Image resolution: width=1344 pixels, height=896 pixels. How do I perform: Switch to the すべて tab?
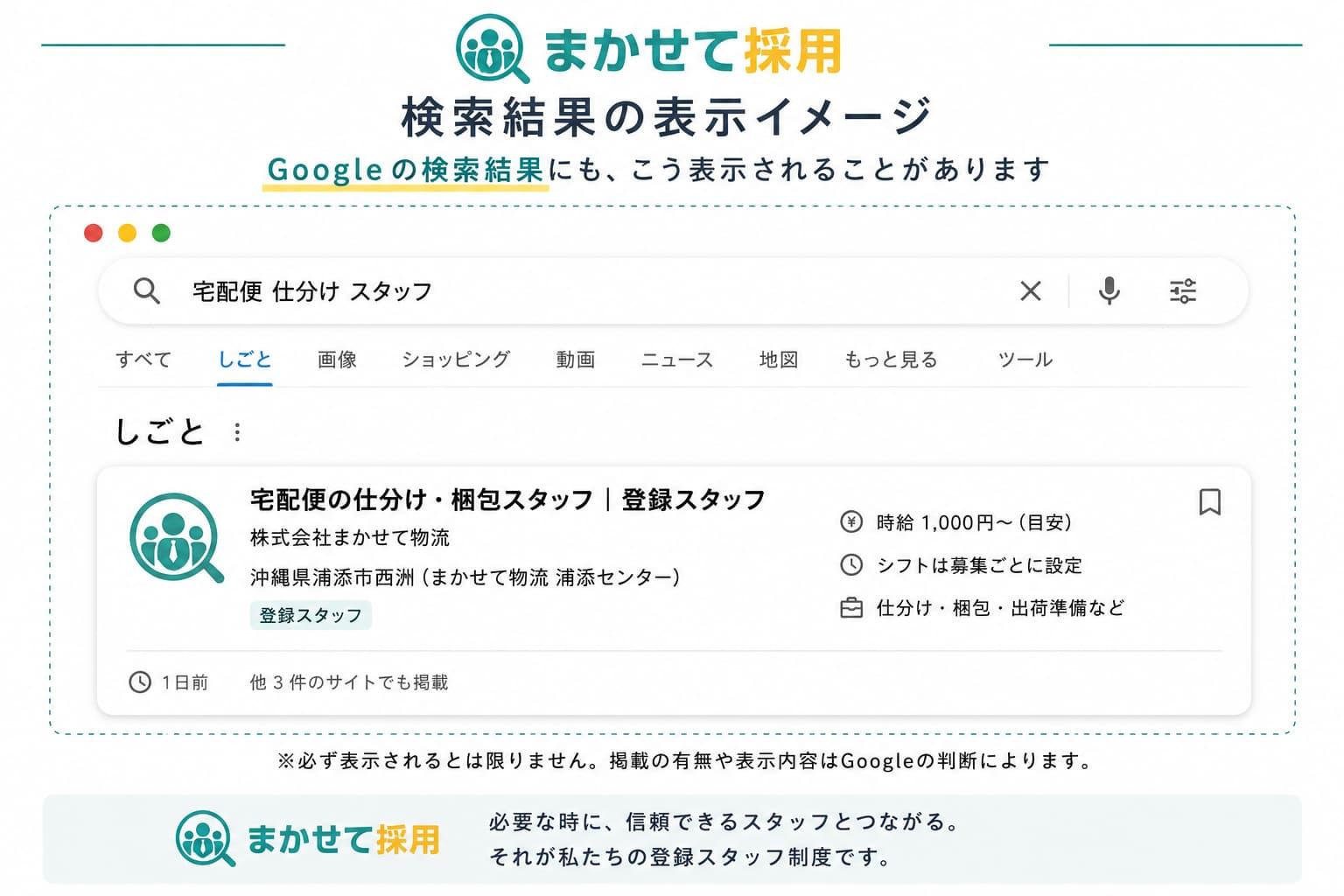(143, 360)
